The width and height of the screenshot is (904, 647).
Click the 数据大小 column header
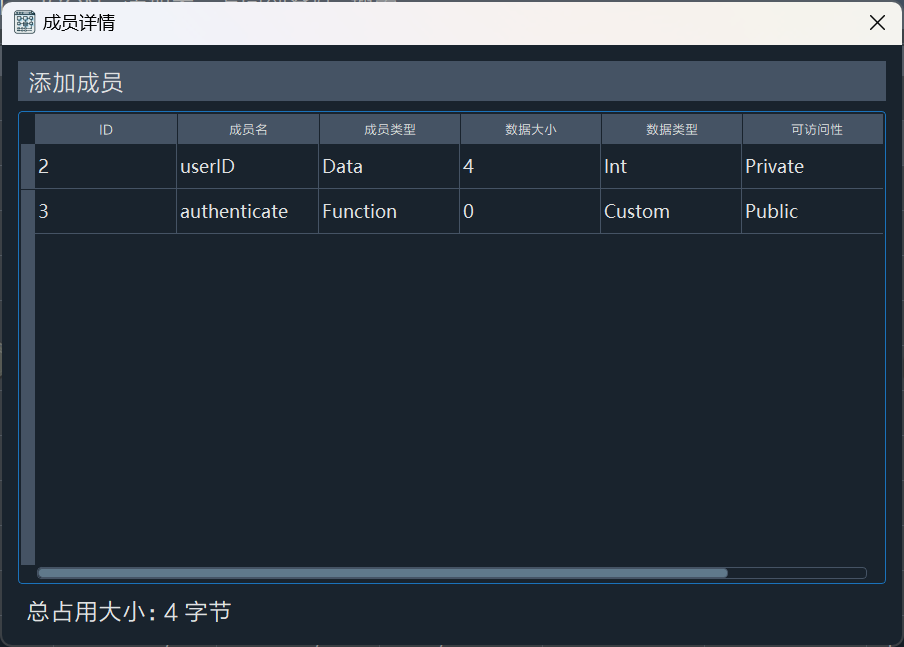530,129
